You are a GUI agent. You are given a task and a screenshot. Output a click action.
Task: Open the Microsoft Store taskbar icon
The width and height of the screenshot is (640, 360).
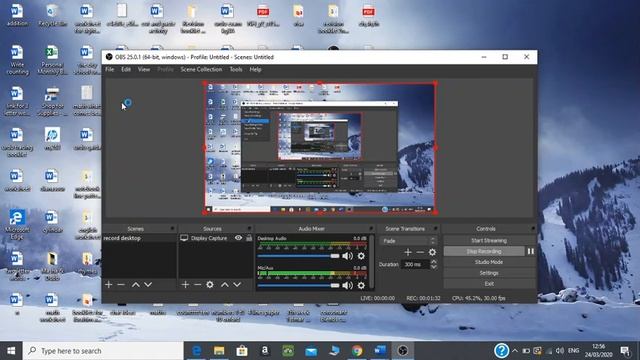(x=242, y=351)
